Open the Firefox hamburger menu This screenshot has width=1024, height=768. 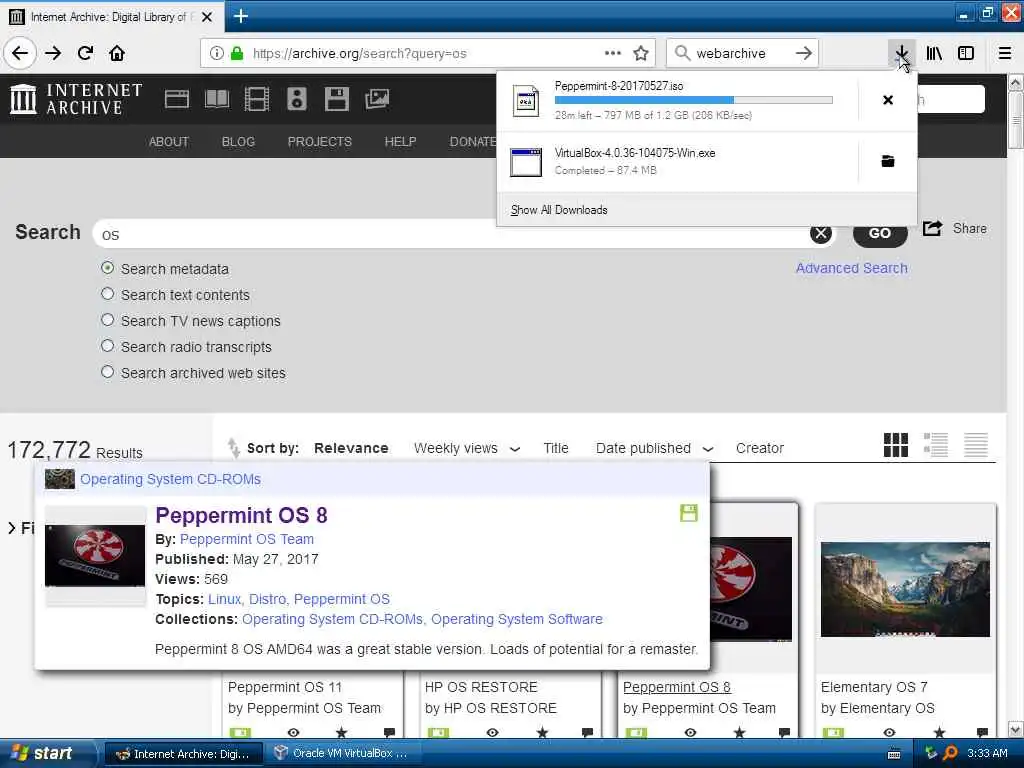pyautogui.click(x=1005, y=53)
